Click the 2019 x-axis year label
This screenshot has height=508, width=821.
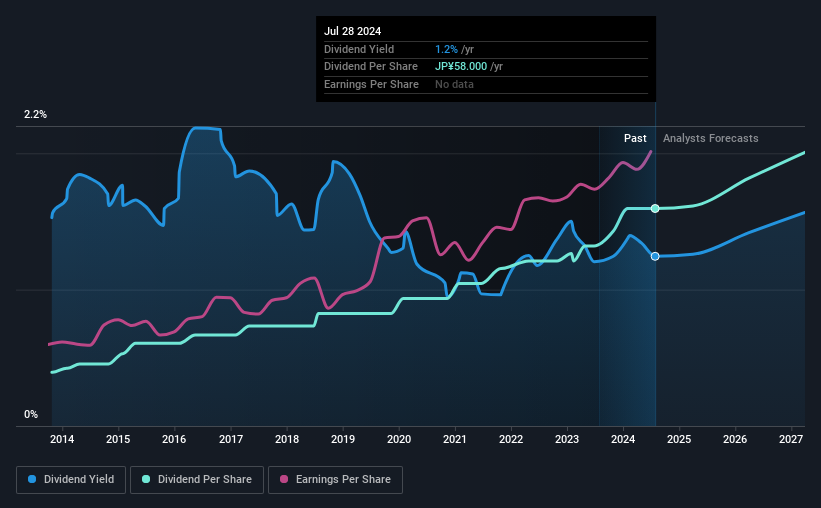[343, 439]
